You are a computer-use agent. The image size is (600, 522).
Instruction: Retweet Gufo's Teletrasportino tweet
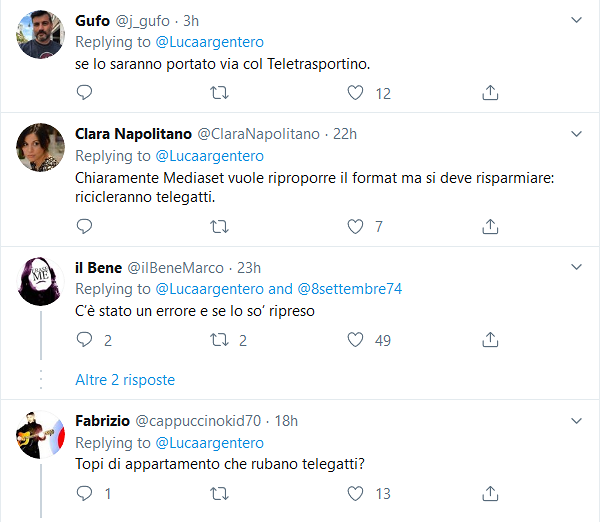pos(219,93)
